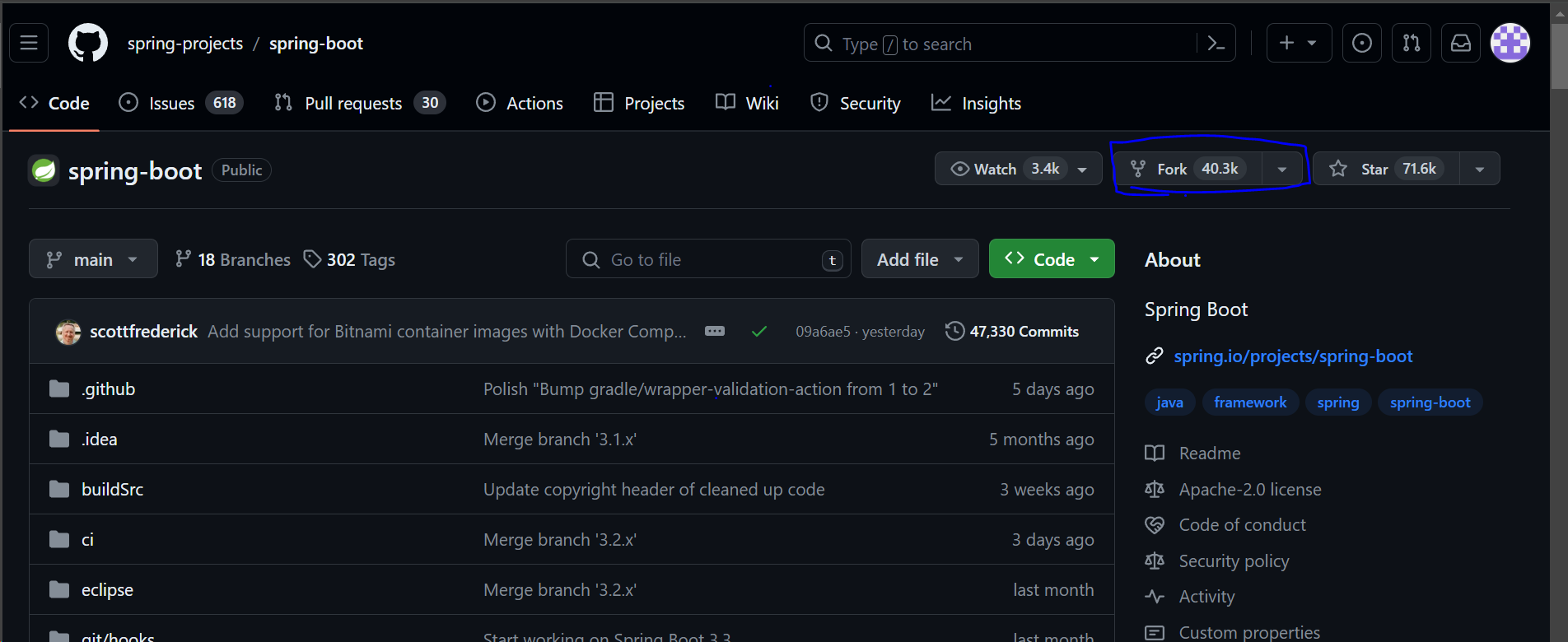Click the 302 Tags link
Screen dimensions: 1568x642
(349, 259)
